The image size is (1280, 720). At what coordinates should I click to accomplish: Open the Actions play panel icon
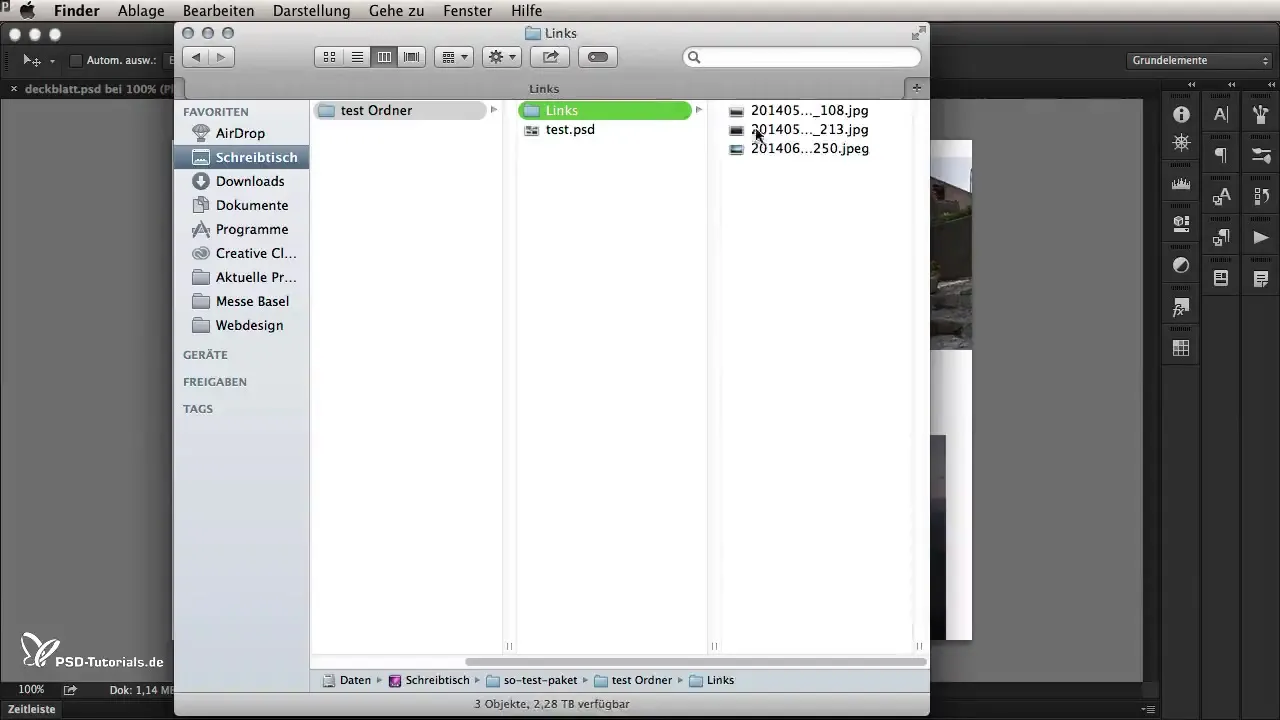pos(1261,238)
